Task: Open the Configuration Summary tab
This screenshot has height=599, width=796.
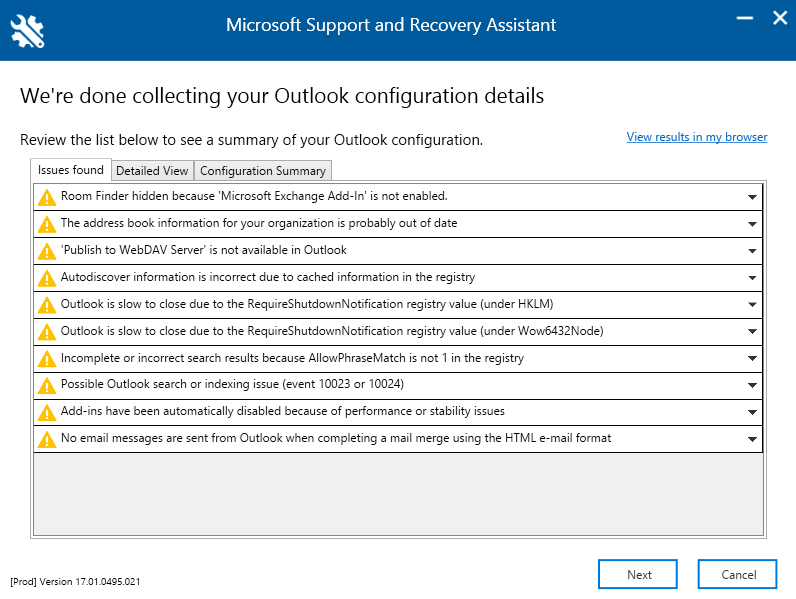Action: (263, 171)
